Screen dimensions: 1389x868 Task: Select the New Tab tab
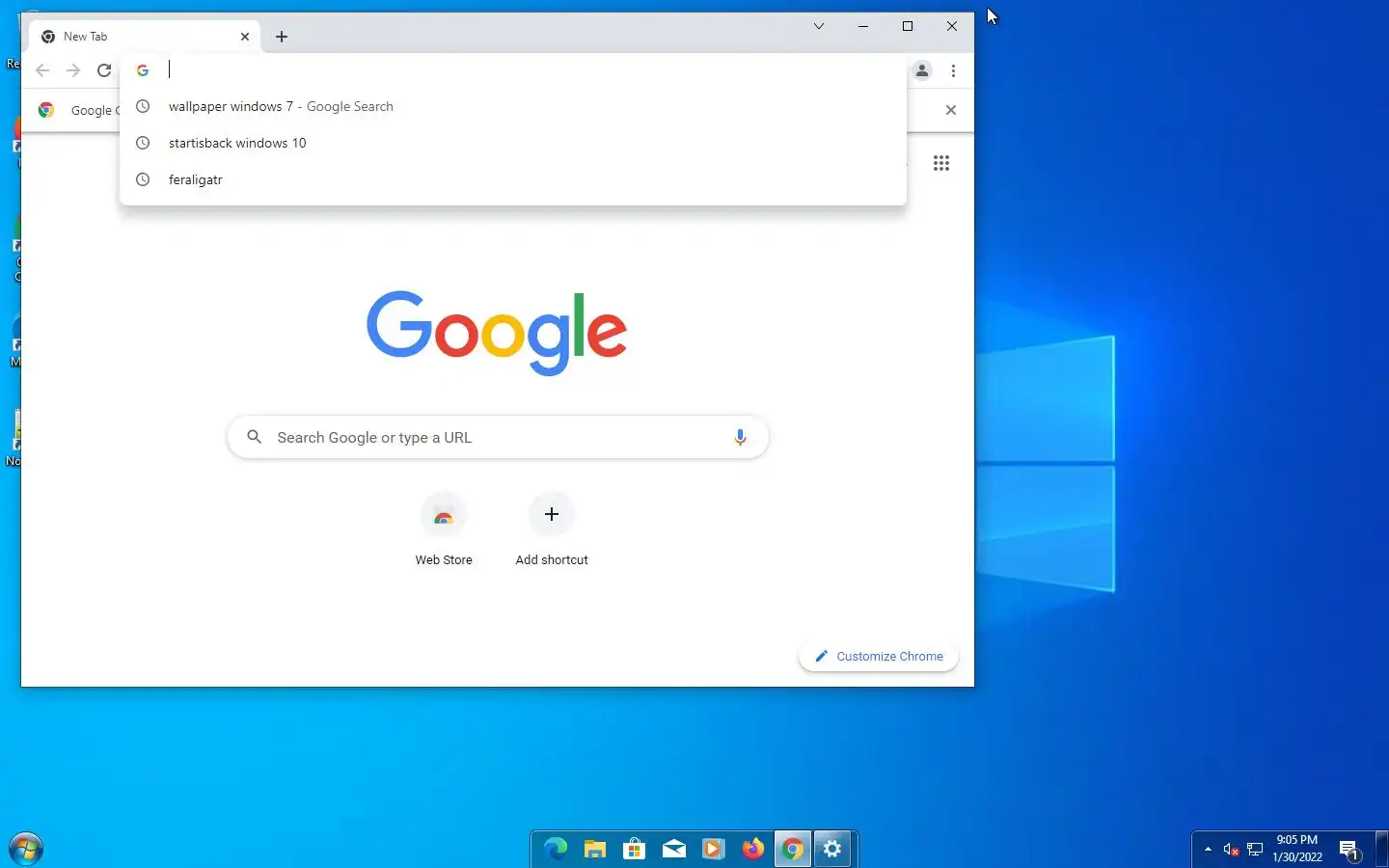click(145, 37)
